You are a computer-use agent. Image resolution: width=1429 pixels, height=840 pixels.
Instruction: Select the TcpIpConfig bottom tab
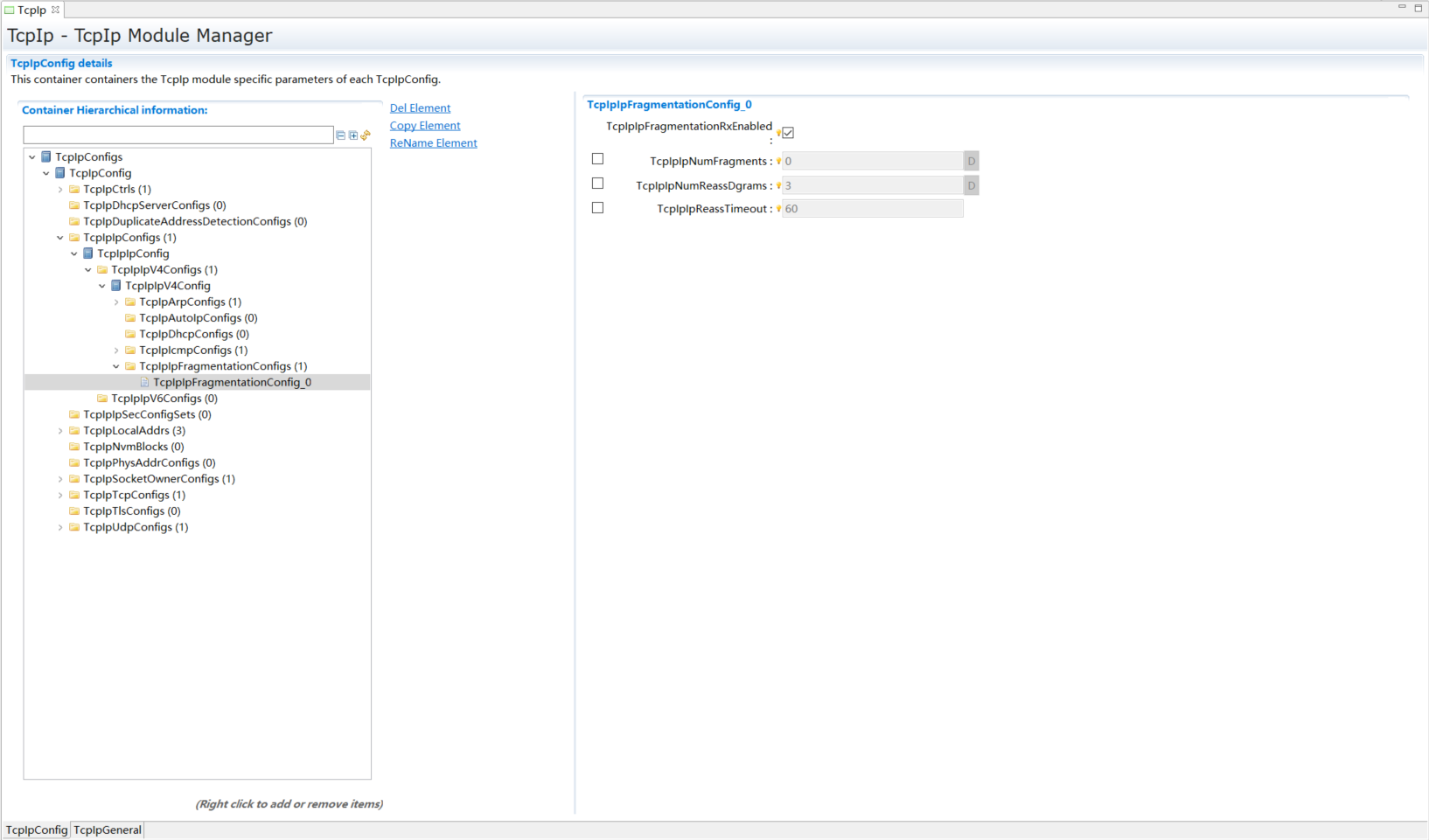click(37, 830)
